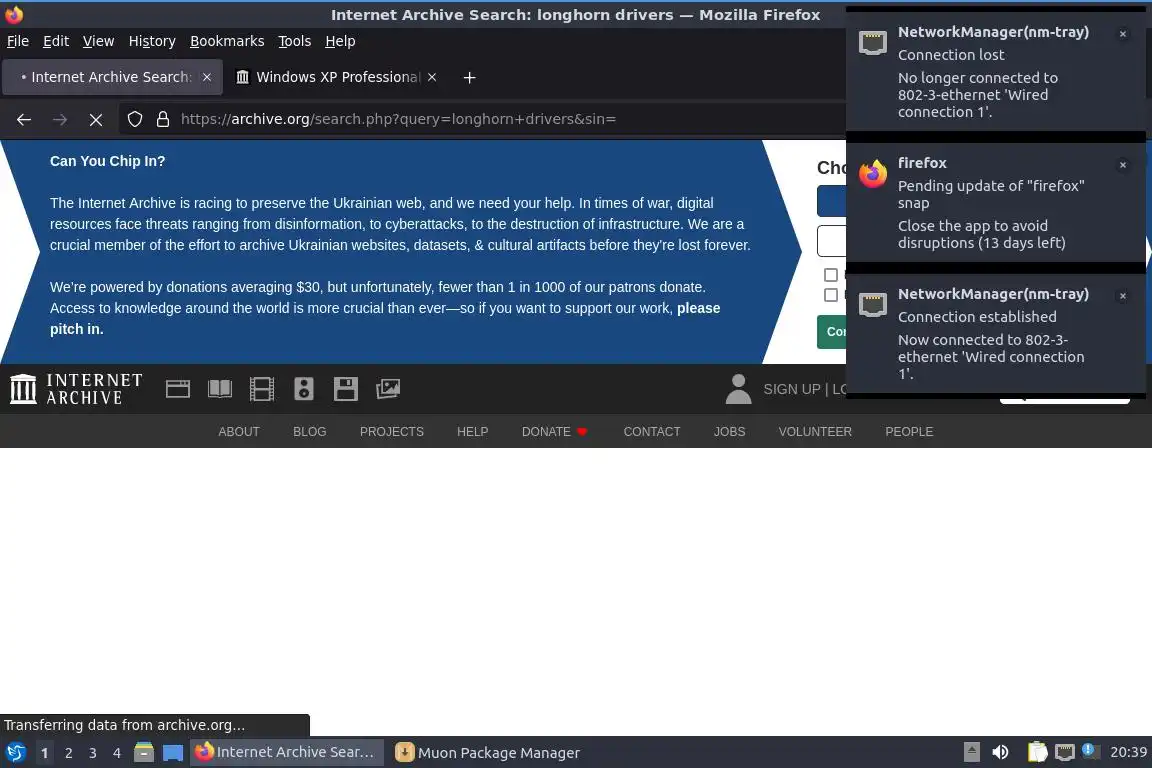1152x768 pixels.
Task: Open the Bookmarks menu
Action: [x=227, y=41]
